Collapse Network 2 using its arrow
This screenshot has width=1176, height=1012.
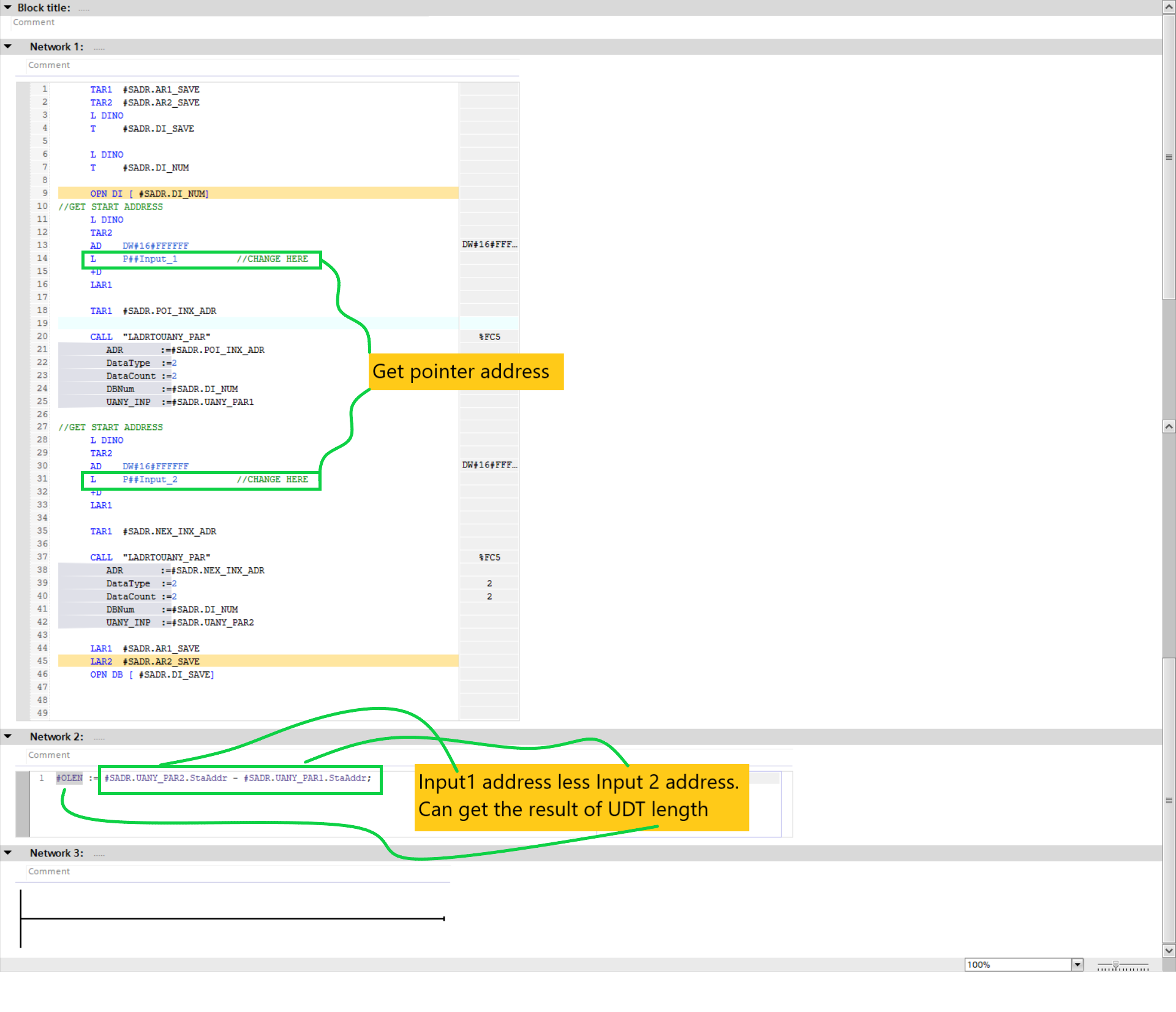click(7, 736)
